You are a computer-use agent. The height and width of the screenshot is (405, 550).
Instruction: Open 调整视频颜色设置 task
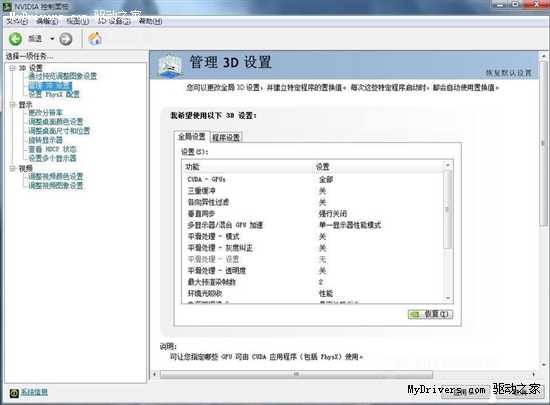pos(56,176)
